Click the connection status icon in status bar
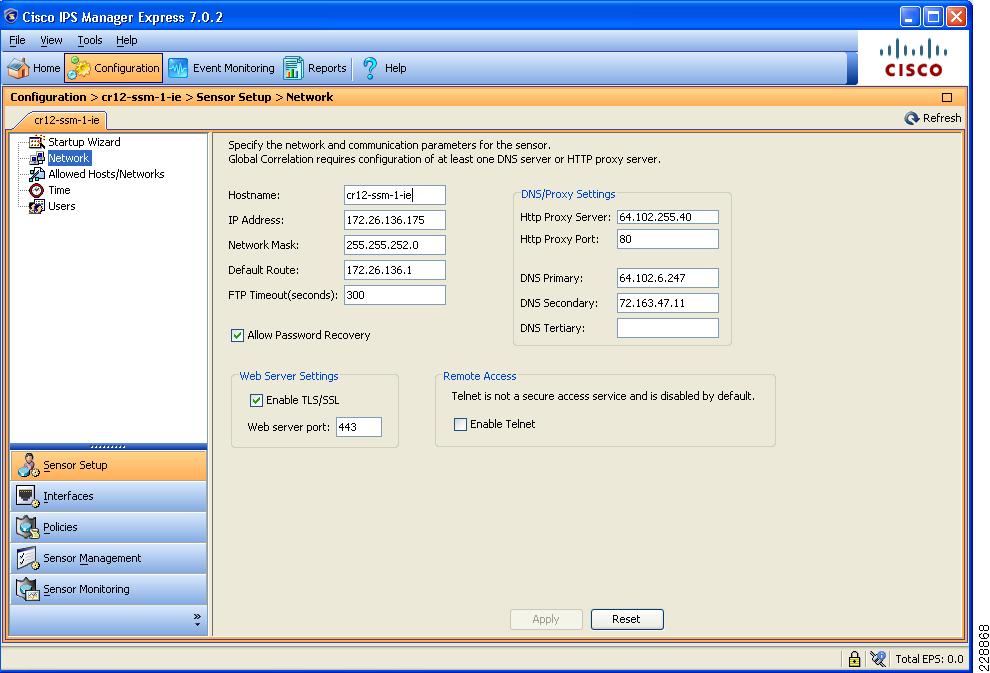Image resolution: width=990 pixels, height=673 pixels. [878, 659]
